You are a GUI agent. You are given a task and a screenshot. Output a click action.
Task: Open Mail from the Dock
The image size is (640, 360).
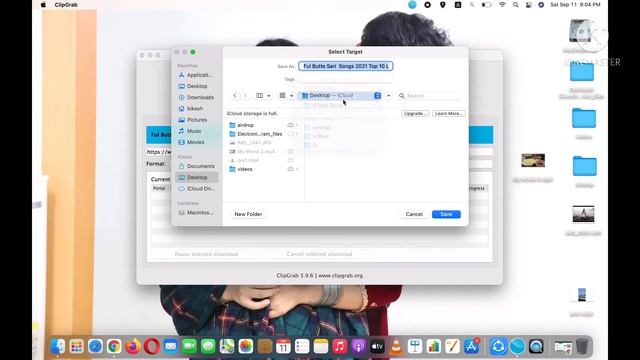click(x=170, y=347)
